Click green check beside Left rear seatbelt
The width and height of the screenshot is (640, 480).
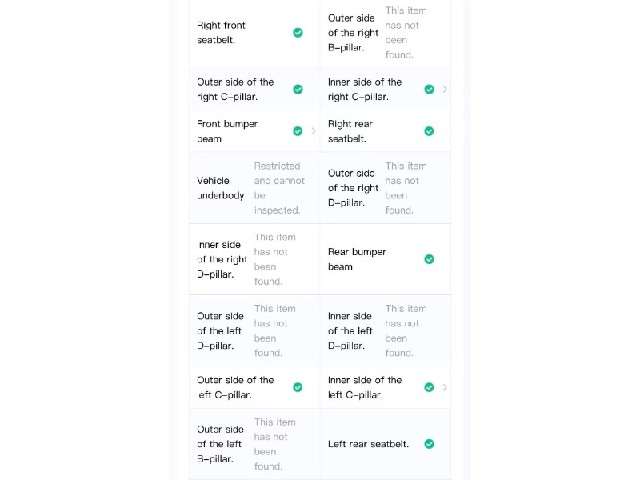click(x=429, y=444)
